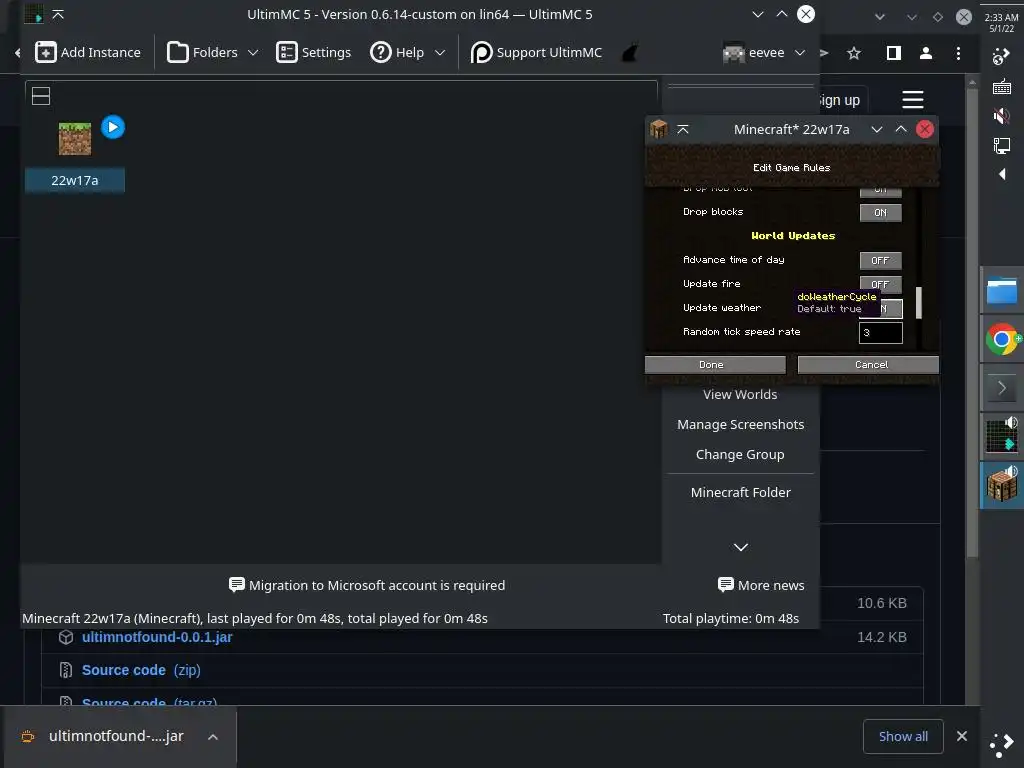
Task: Expand more instance actions chevron
Action: coord(741,547)
